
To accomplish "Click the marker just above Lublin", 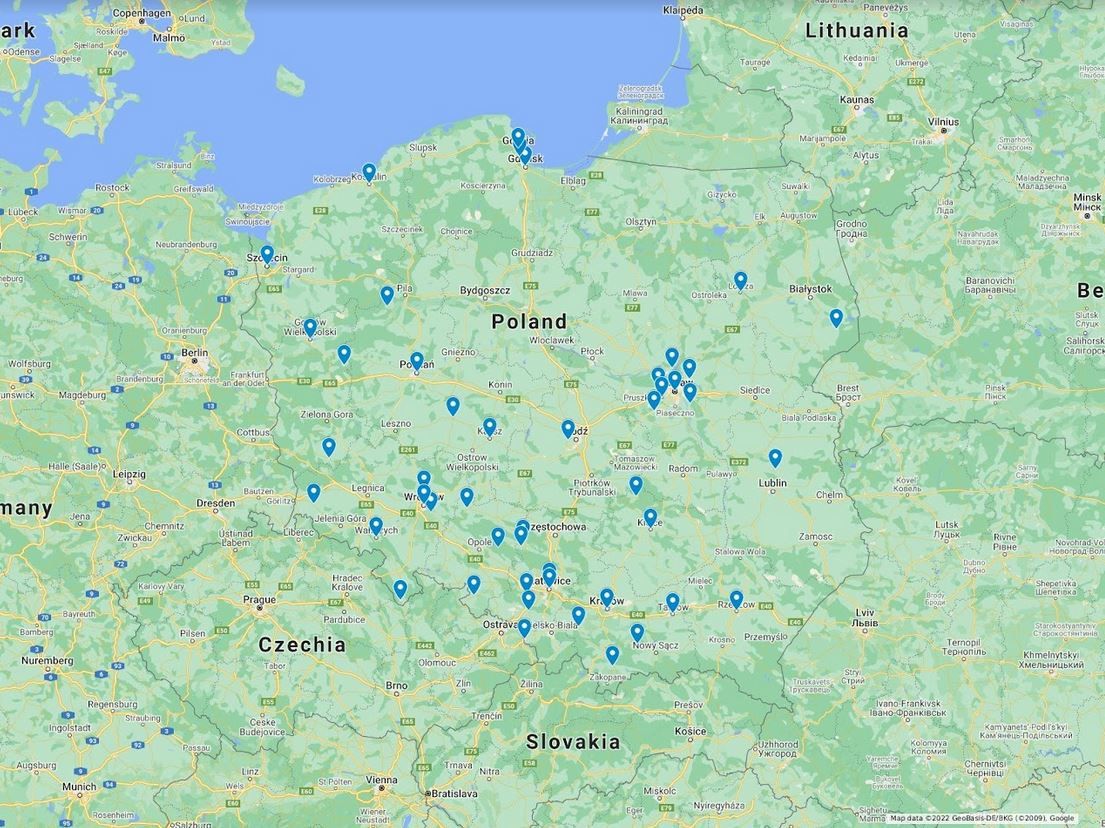I will [775, 458].
